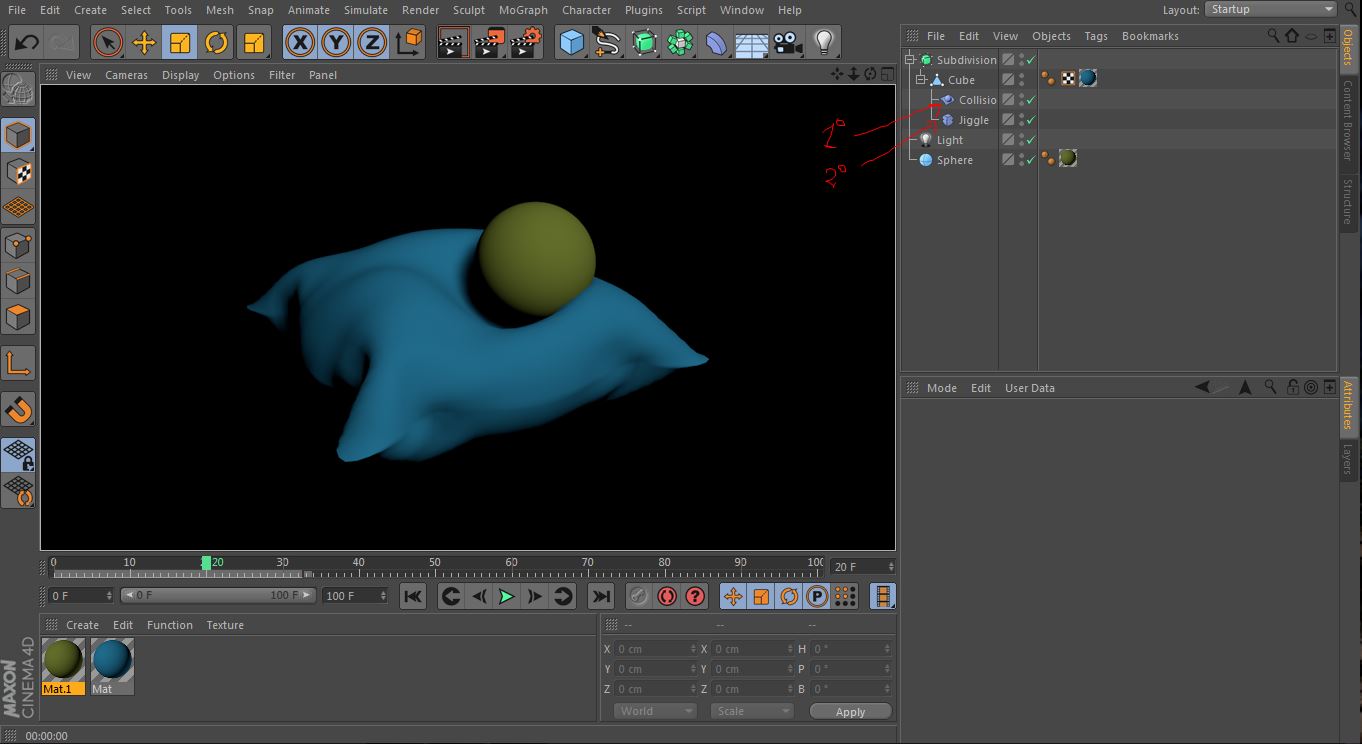Click Render to Picture Viewer icon
Image resolution: width=1362 pixels, height=744 pixels.
(489, 43)
